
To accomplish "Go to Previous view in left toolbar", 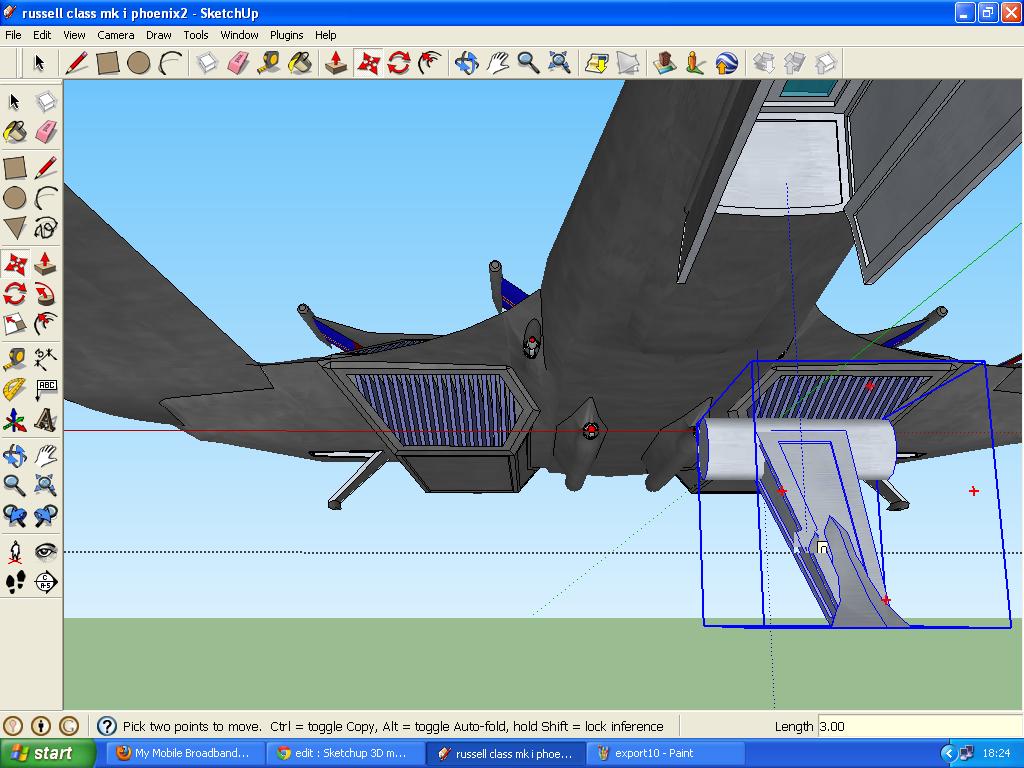I will (15, 516).
